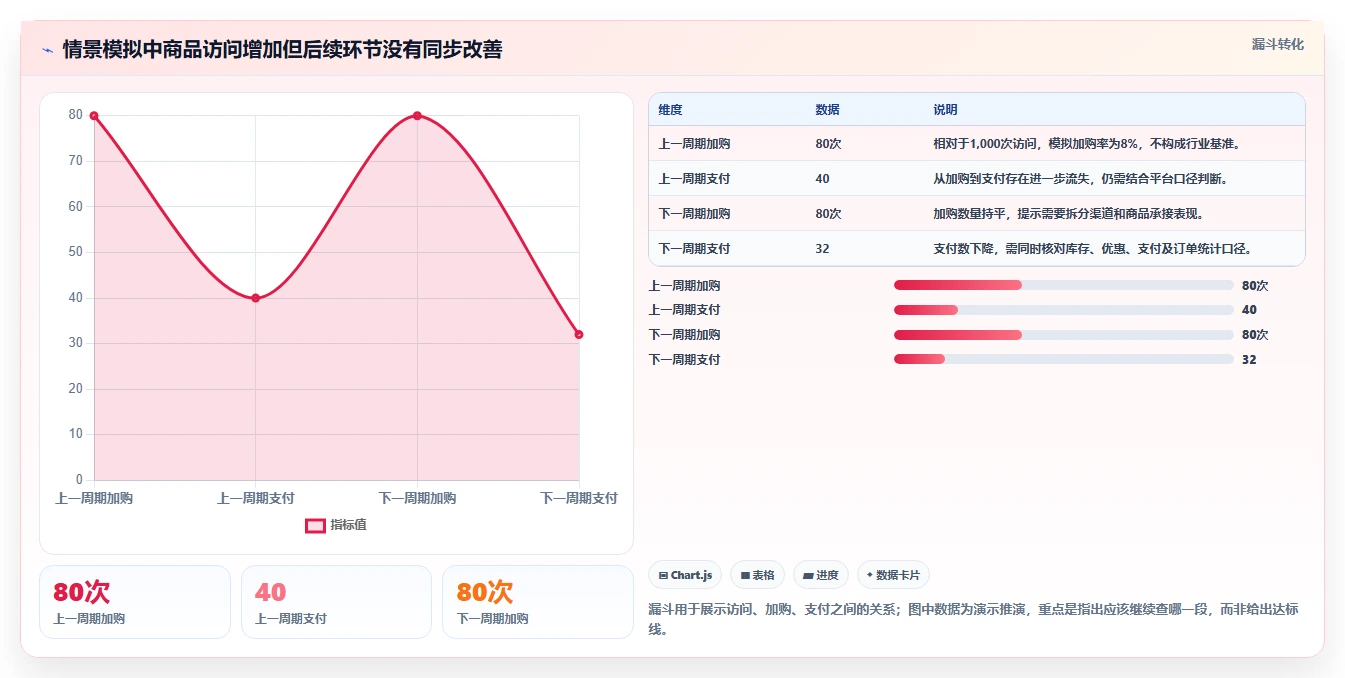Select the 上一周期支付 table row cell

[x=694, y=179]
